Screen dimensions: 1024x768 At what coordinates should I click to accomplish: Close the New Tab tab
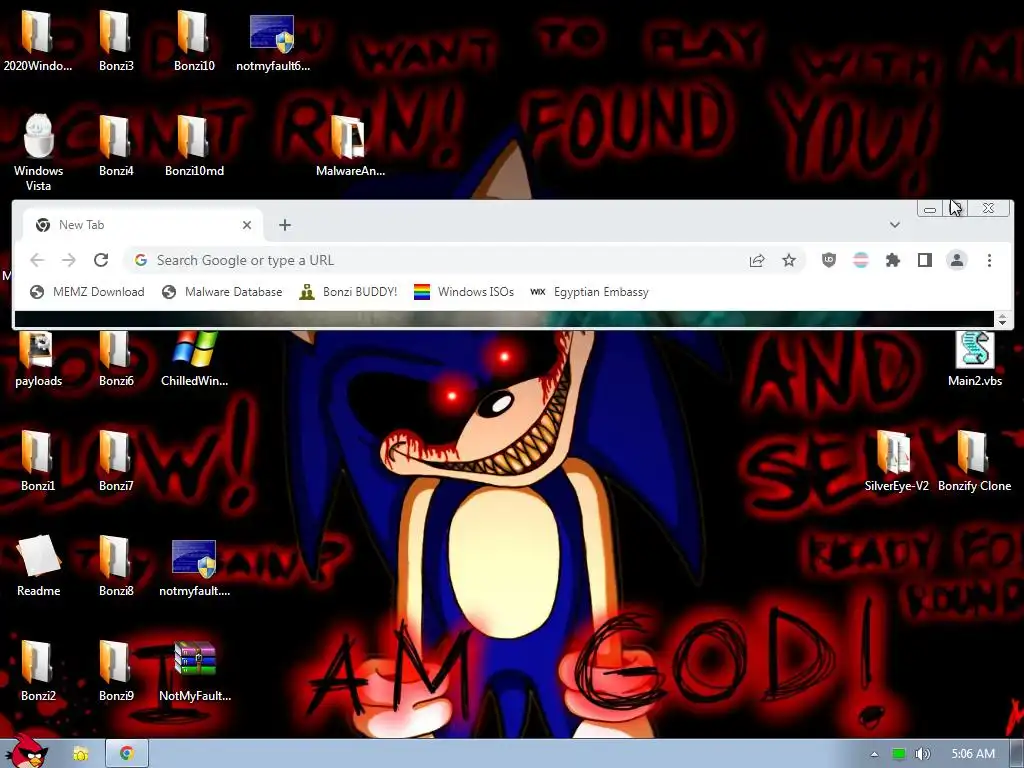pyautogui.click(x=247, y=225)
